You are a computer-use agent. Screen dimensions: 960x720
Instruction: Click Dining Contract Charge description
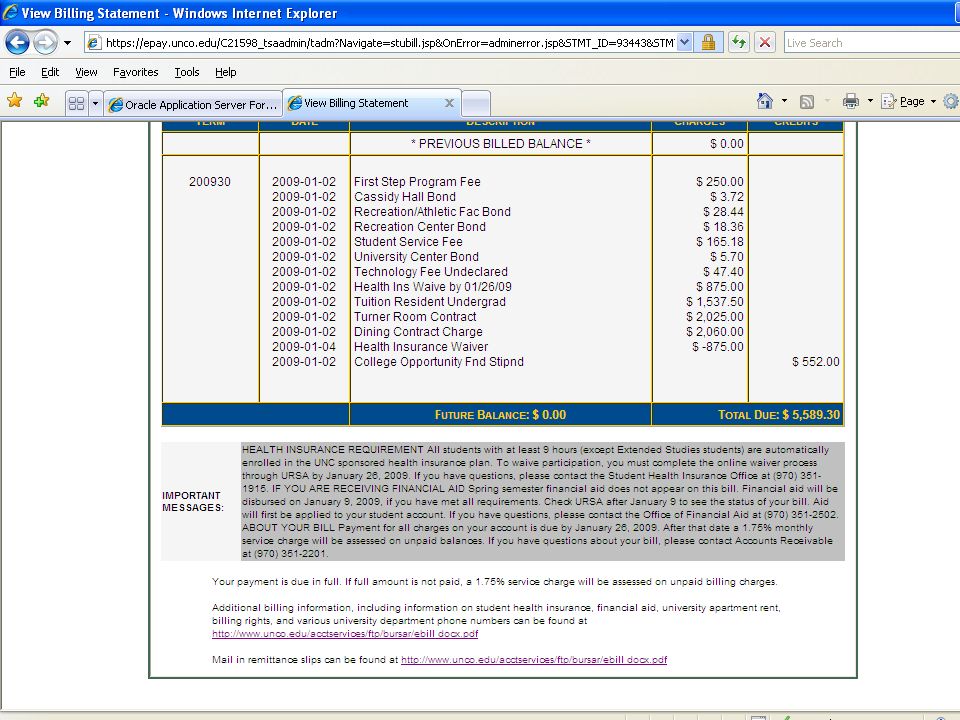tap(418, 332)
